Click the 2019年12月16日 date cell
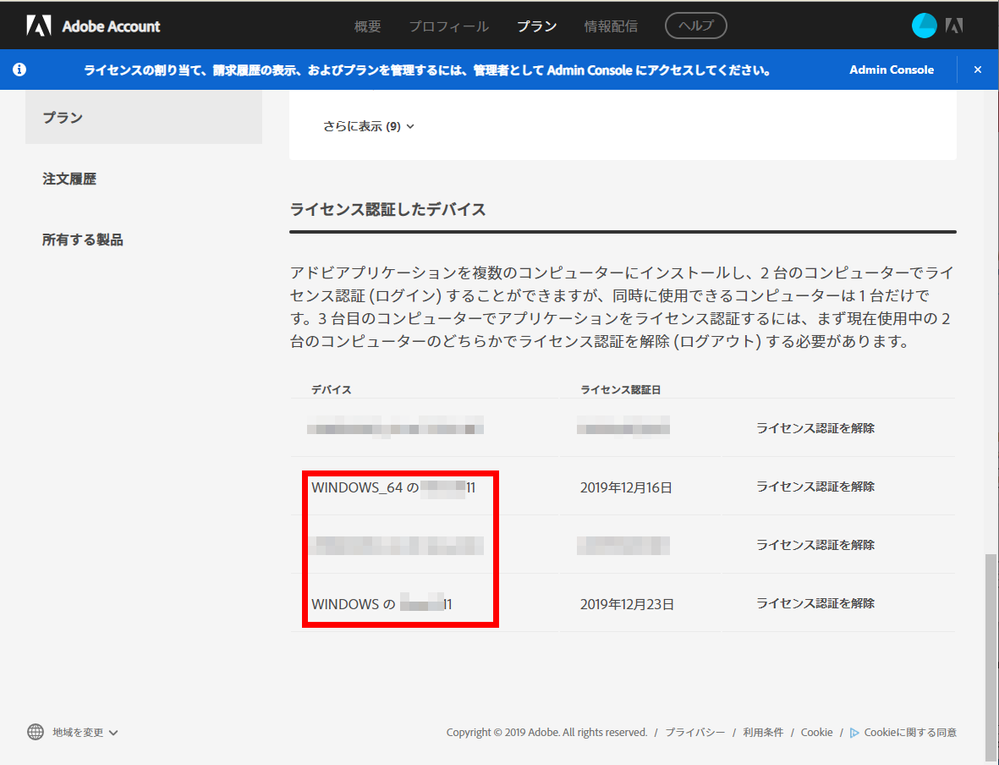This screenshot has width=999, height=765. 626,487
